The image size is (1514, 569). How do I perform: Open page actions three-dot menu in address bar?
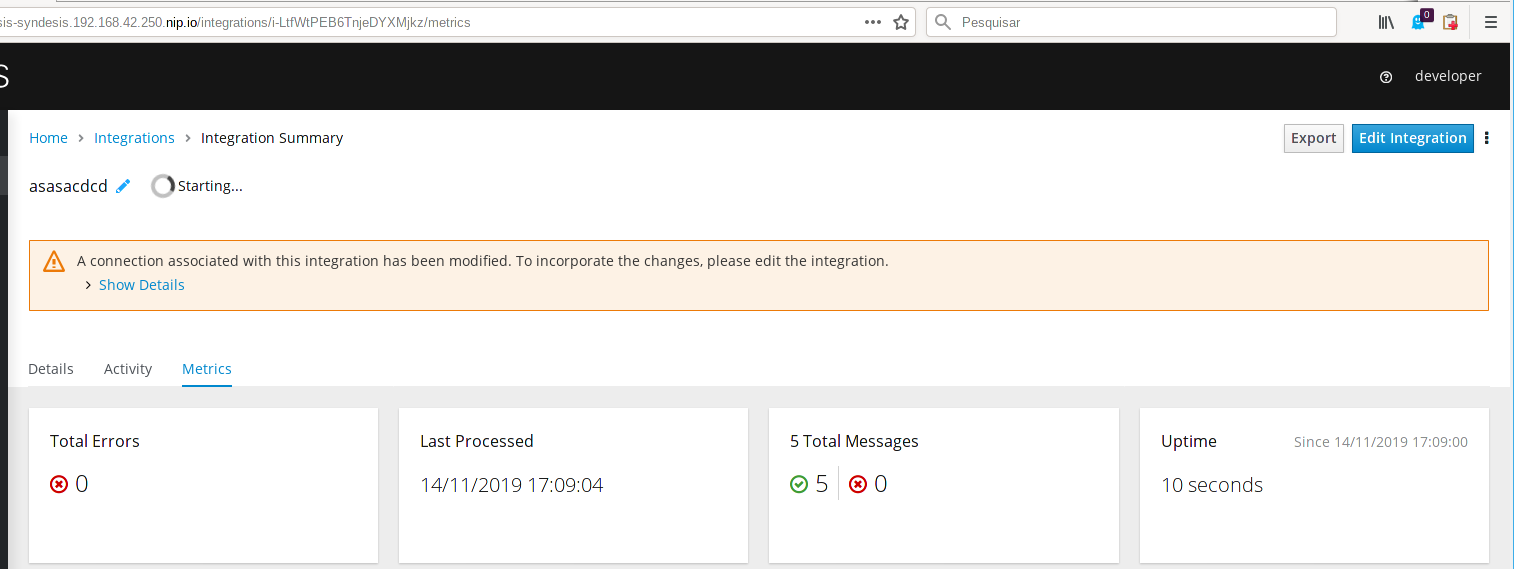pyautogui.click(x=873, y=22)
